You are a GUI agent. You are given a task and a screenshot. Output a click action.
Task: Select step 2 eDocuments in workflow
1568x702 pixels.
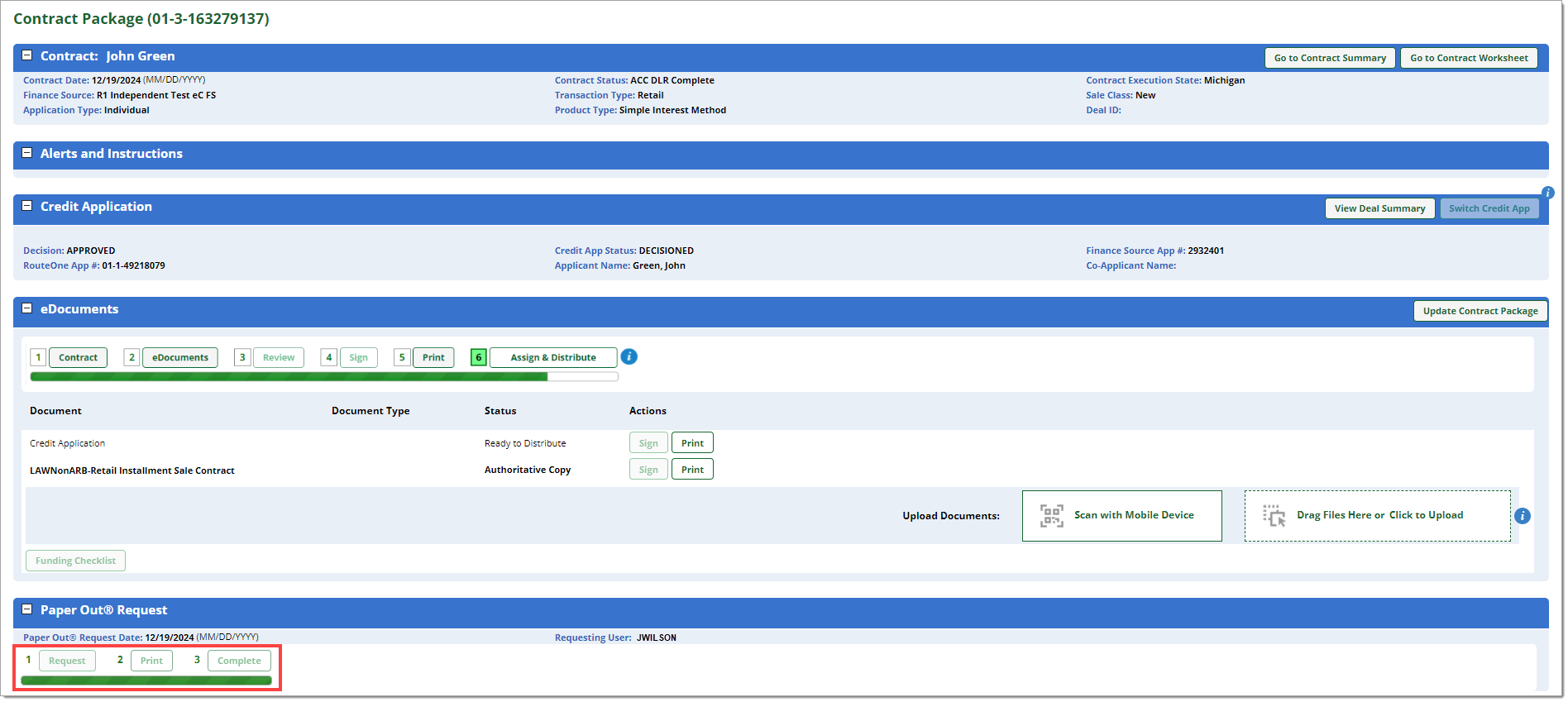coord(180,357)
